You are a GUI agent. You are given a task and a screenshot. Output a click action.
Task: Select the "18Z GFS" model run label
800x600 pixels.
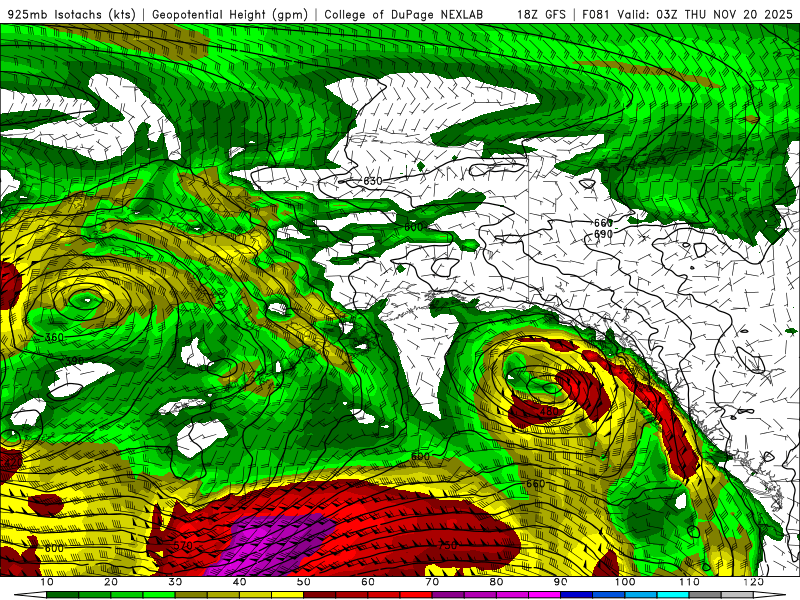541,14
